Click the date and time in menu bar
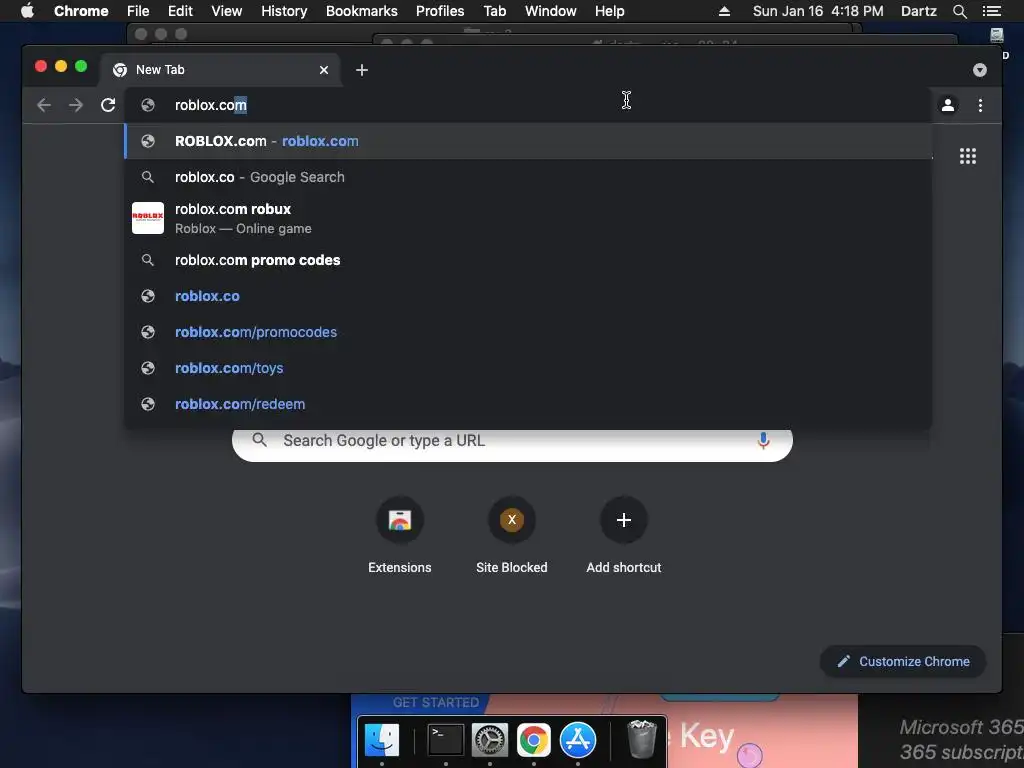 [818, 11]
